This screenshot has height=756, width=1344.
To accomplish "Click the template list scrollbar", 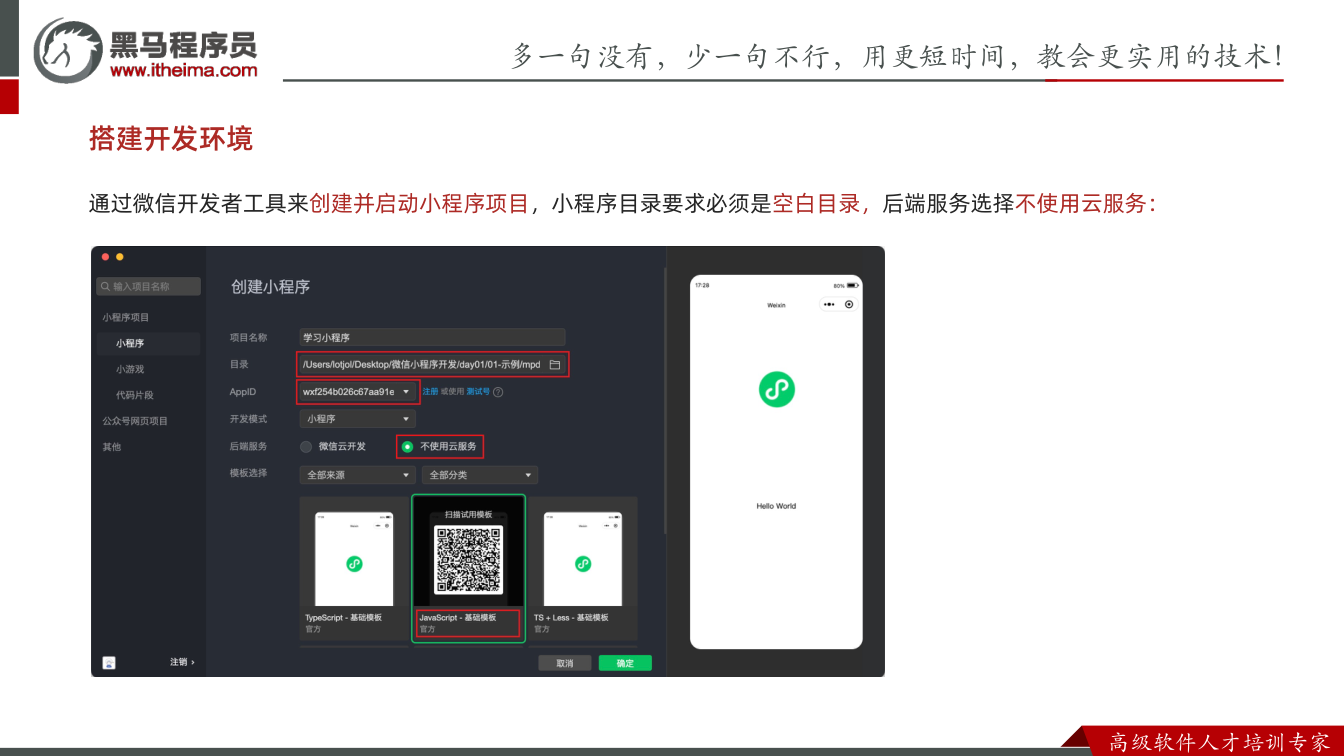I will tap(665, 400).
